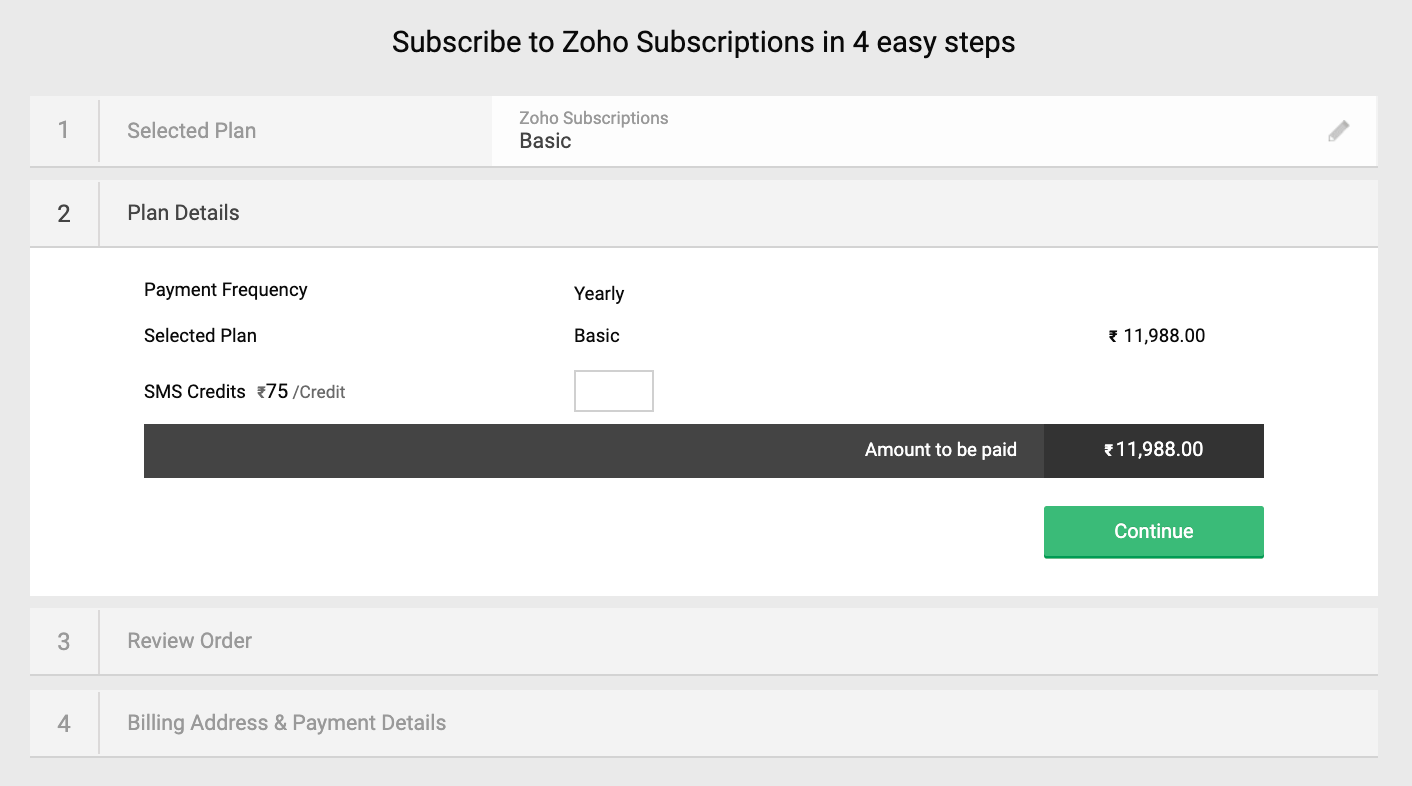
Task: Click the step number 2 badge
Action: [x=64, y=213]
